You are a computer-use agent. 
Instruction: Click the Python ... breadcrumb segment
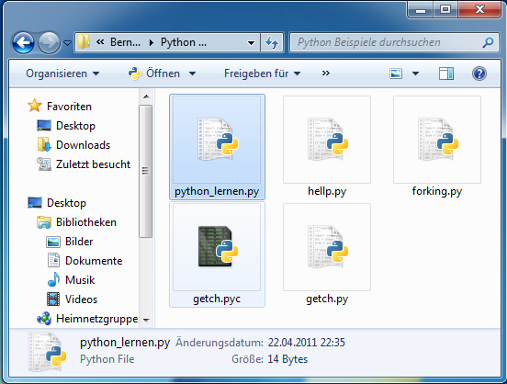(x=184, y=42)
